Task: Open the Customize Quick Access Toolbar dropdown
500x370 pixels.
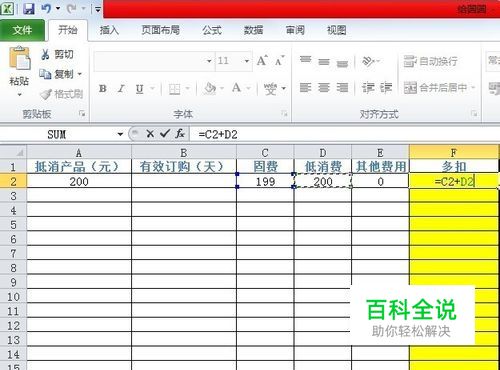Action: click(98, 9)
